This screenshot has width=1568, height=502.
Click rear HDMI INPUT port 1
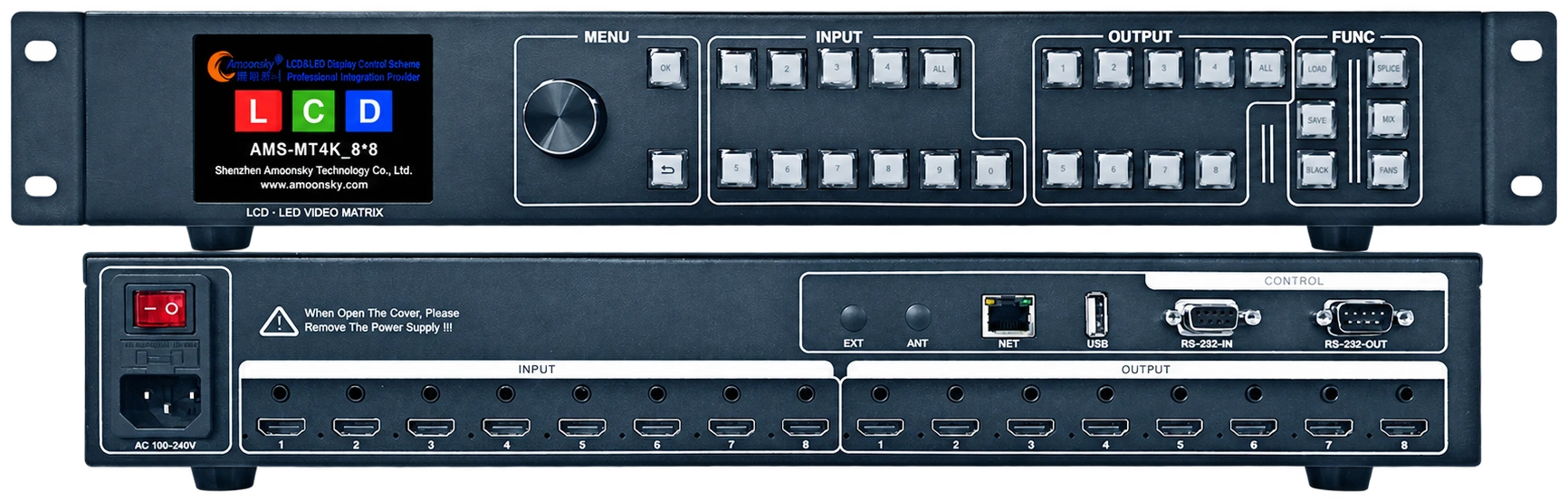pyautogui.click(x=282, y=428)
